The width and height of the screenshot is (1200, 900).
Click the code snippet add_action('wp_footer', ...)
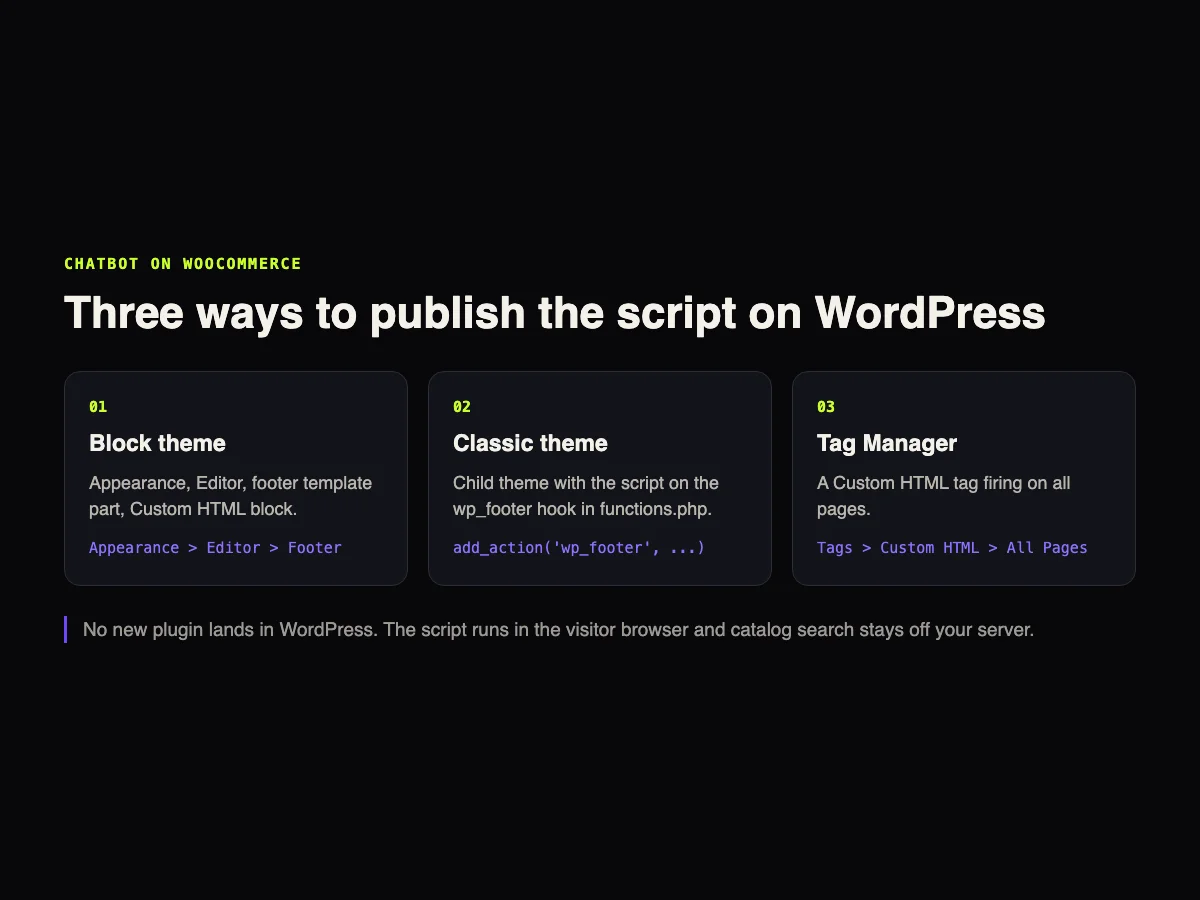(x=579, y=548)
